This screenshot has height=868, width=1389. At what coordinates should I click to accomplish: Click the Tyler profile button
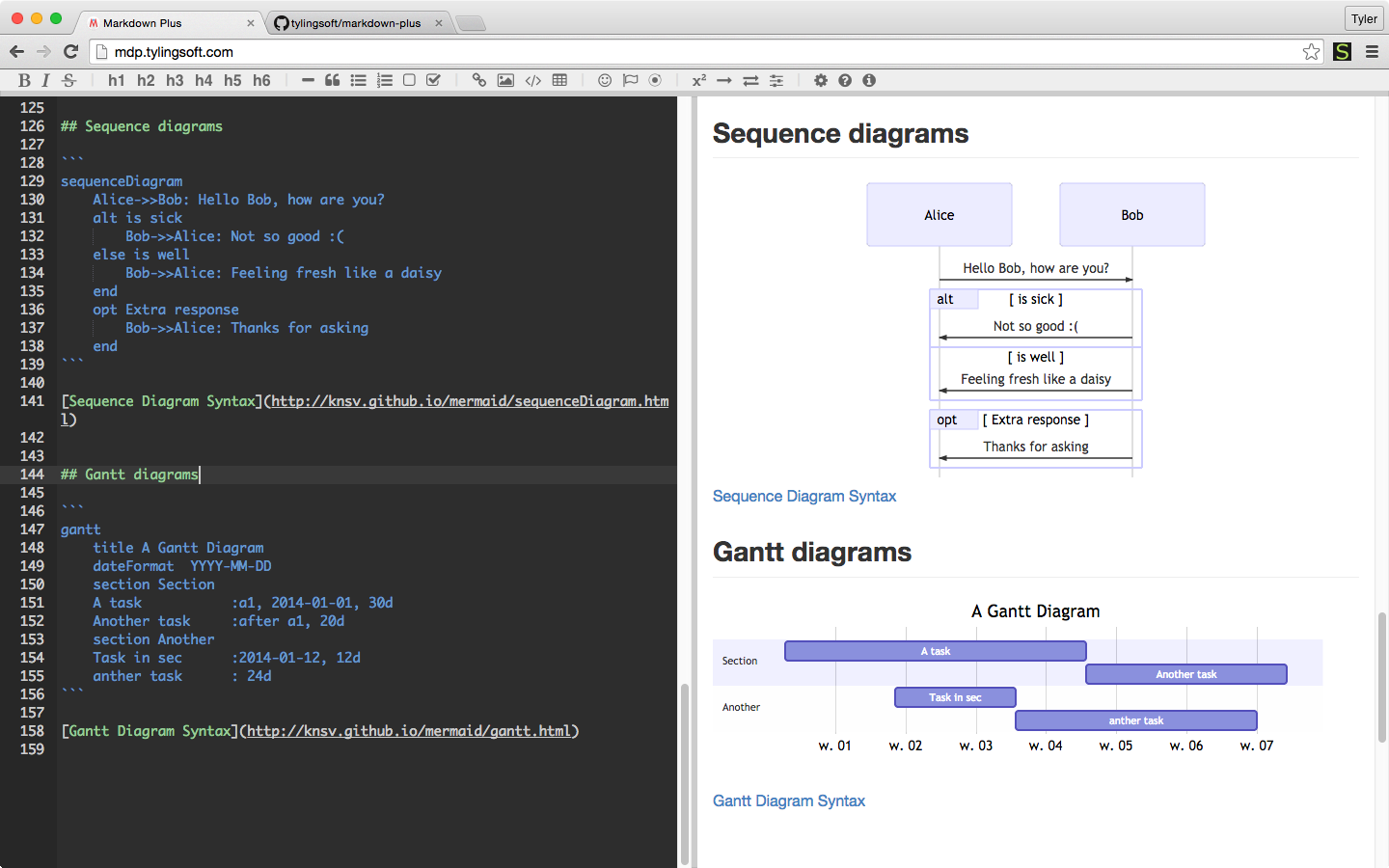[x=1364, y=19]
